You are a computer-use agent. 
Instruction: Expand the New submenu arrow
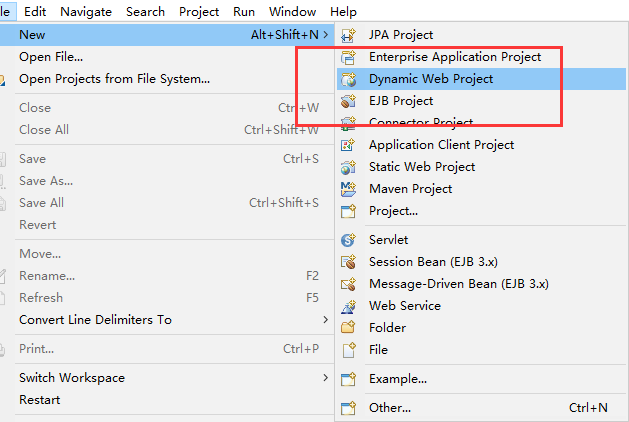pos(325,35)
